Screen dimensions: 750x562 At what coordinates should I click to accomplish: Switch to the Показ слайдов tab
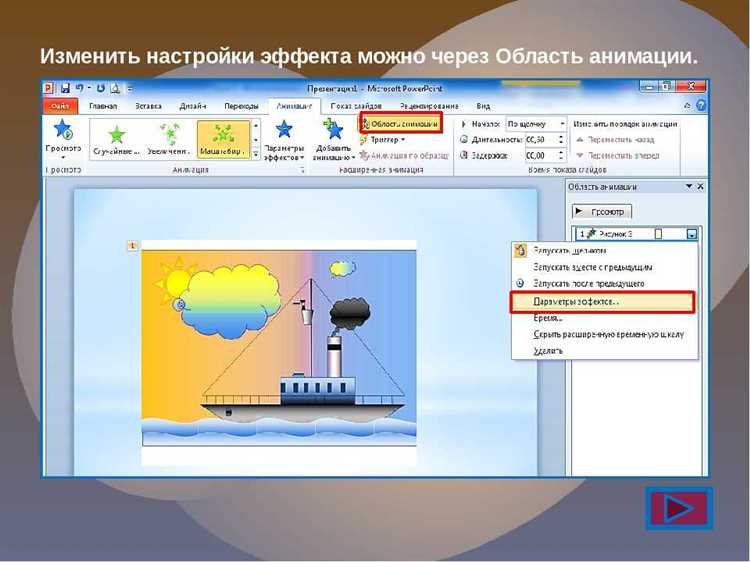point(356,106)
